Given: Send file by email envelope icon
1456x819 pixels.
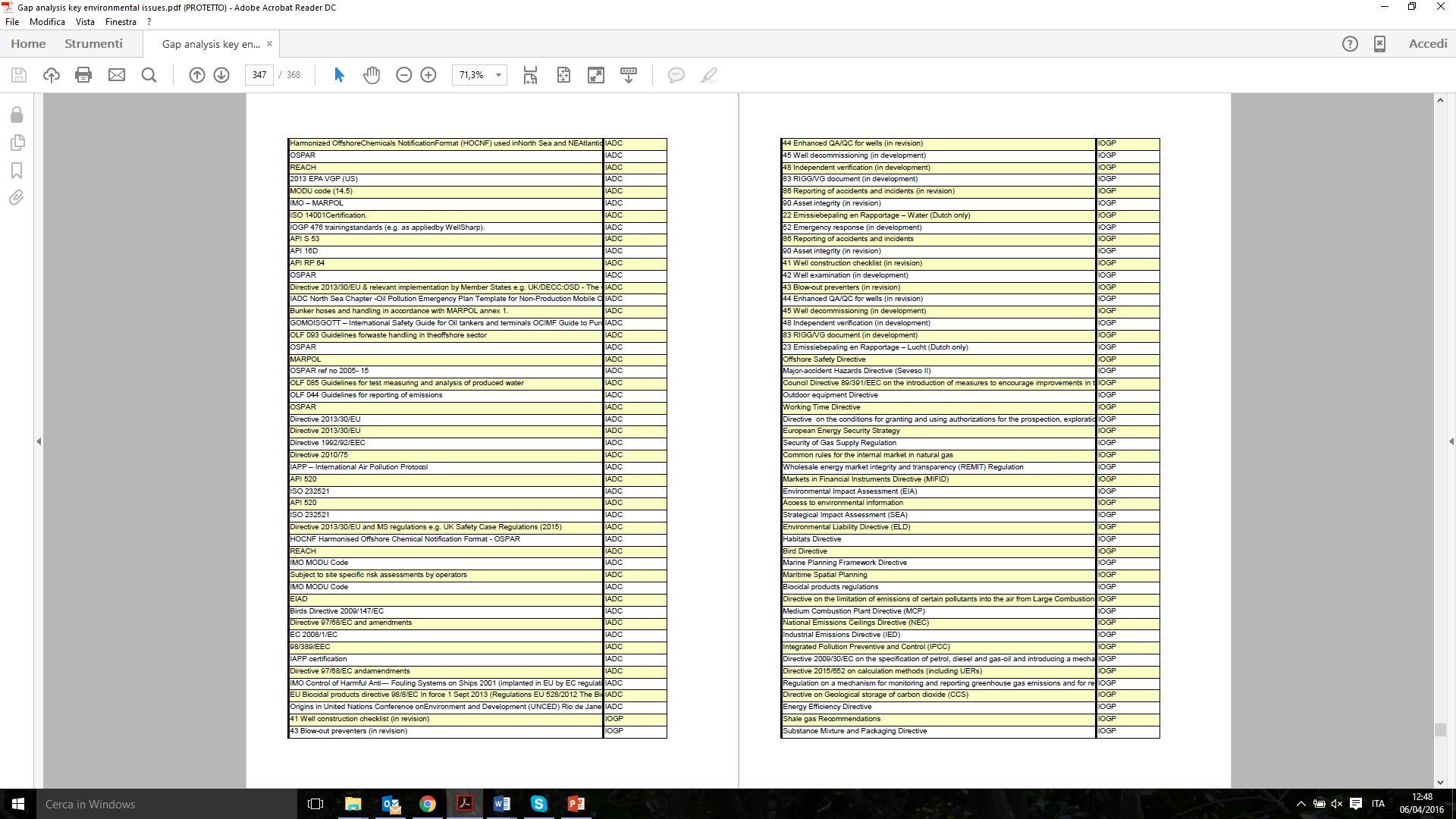Looking at the screenshot, I should point(117,75).
